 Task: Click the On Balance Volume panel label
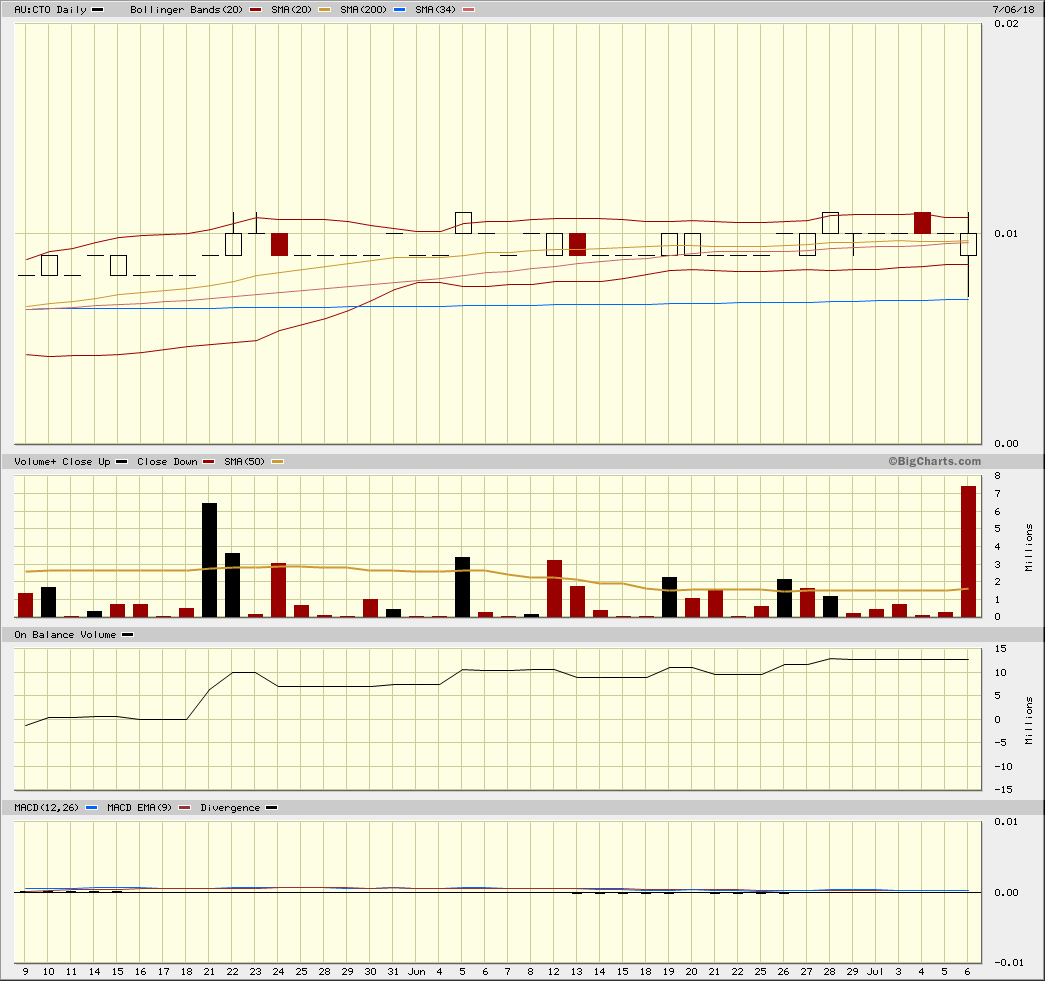coord(65,635)
